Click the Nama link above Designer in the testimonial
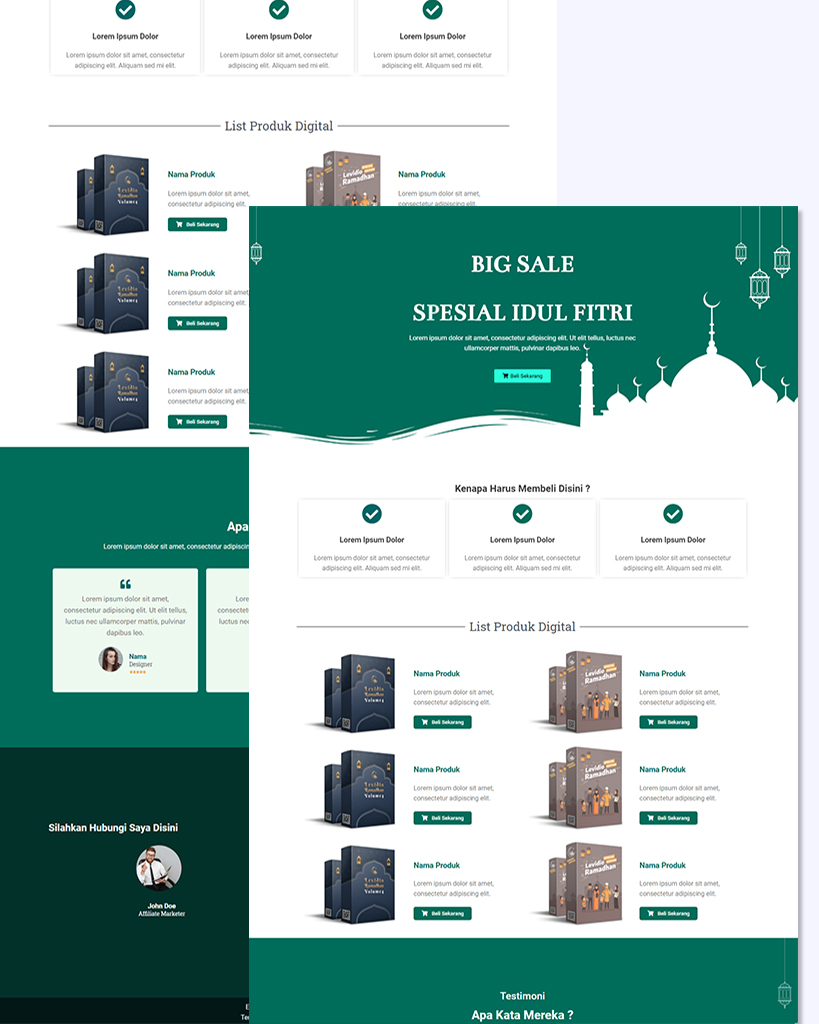This screenshot has width=819, height=1024. [137, 656]
